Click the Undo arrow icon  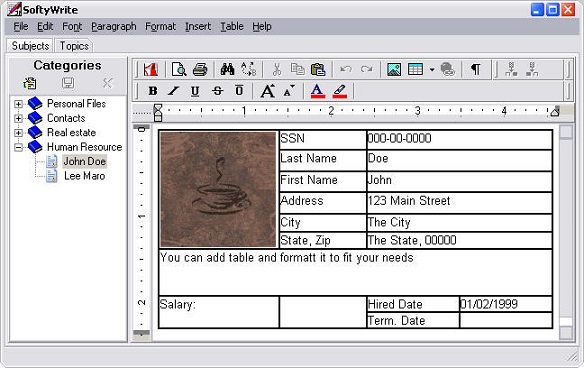(346, 69)
